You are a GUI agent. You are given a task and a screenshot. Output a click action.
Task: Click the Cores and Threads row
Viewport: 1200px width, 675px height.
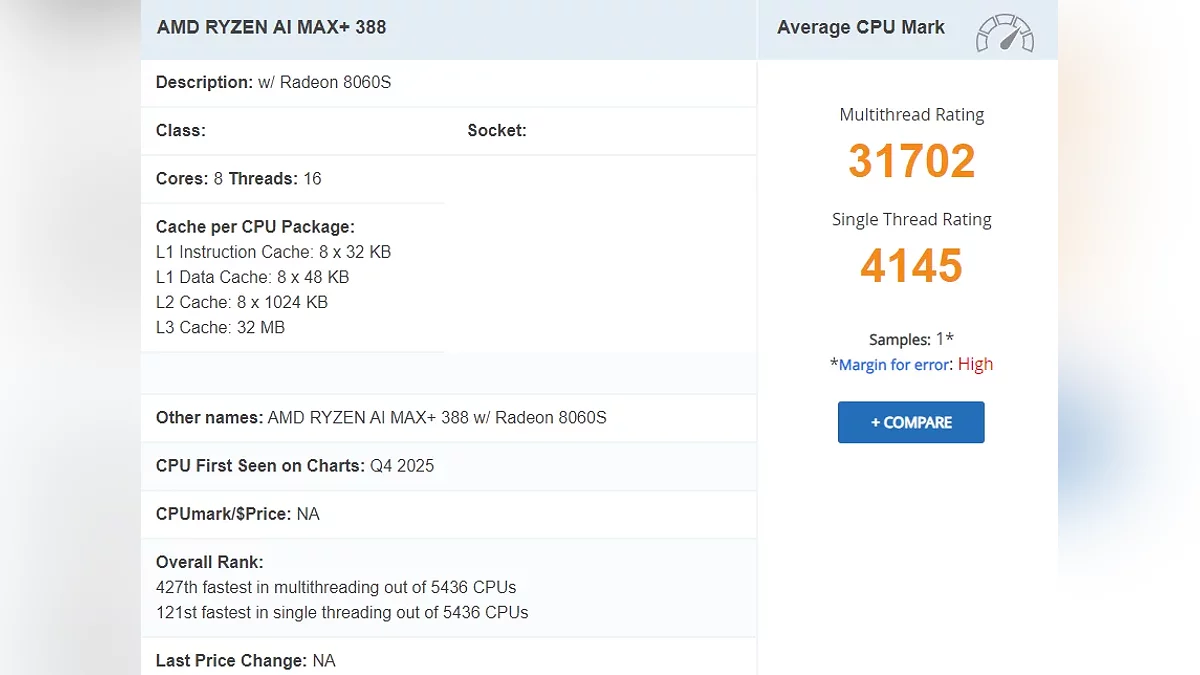[x=238, y=179]
